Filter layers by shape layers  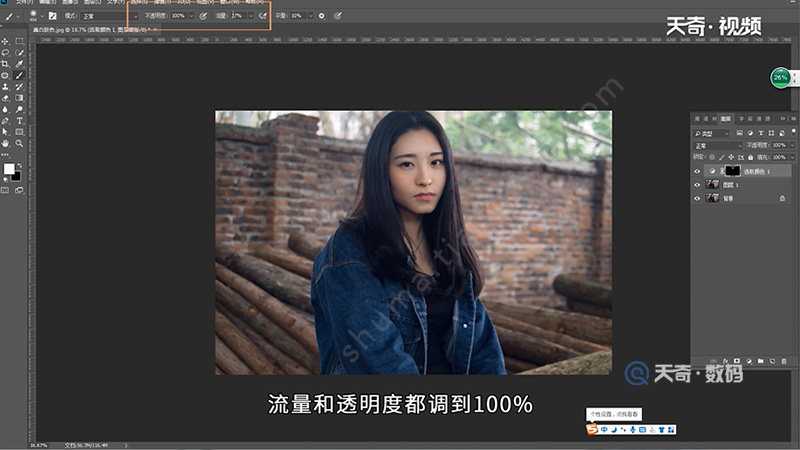coord(771,133)
